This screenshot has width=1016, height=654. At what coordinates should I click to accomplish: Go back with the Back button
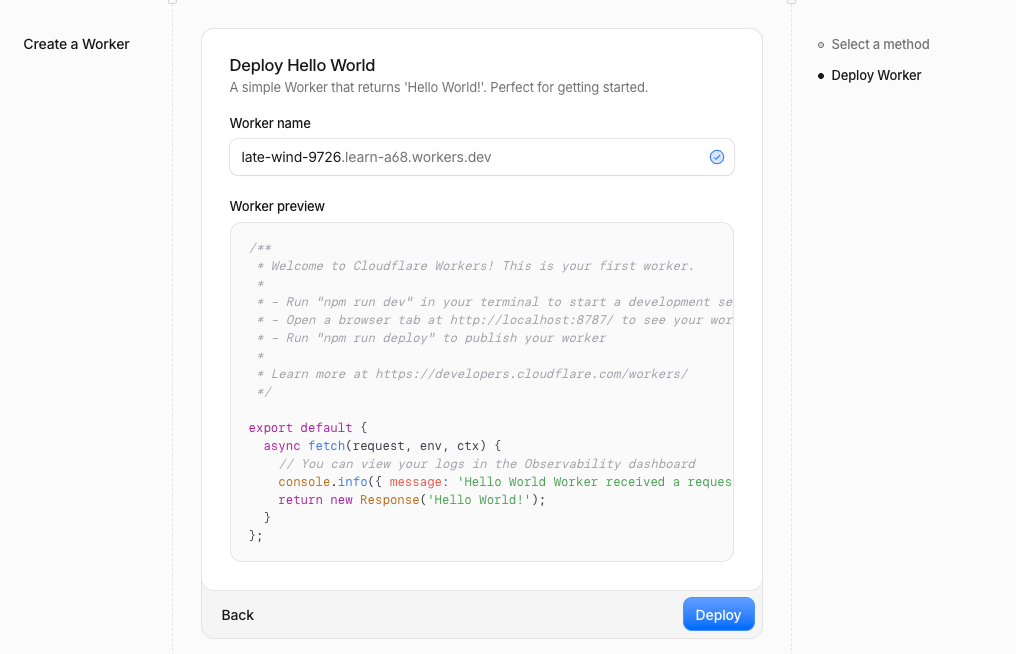pos(237,615)
